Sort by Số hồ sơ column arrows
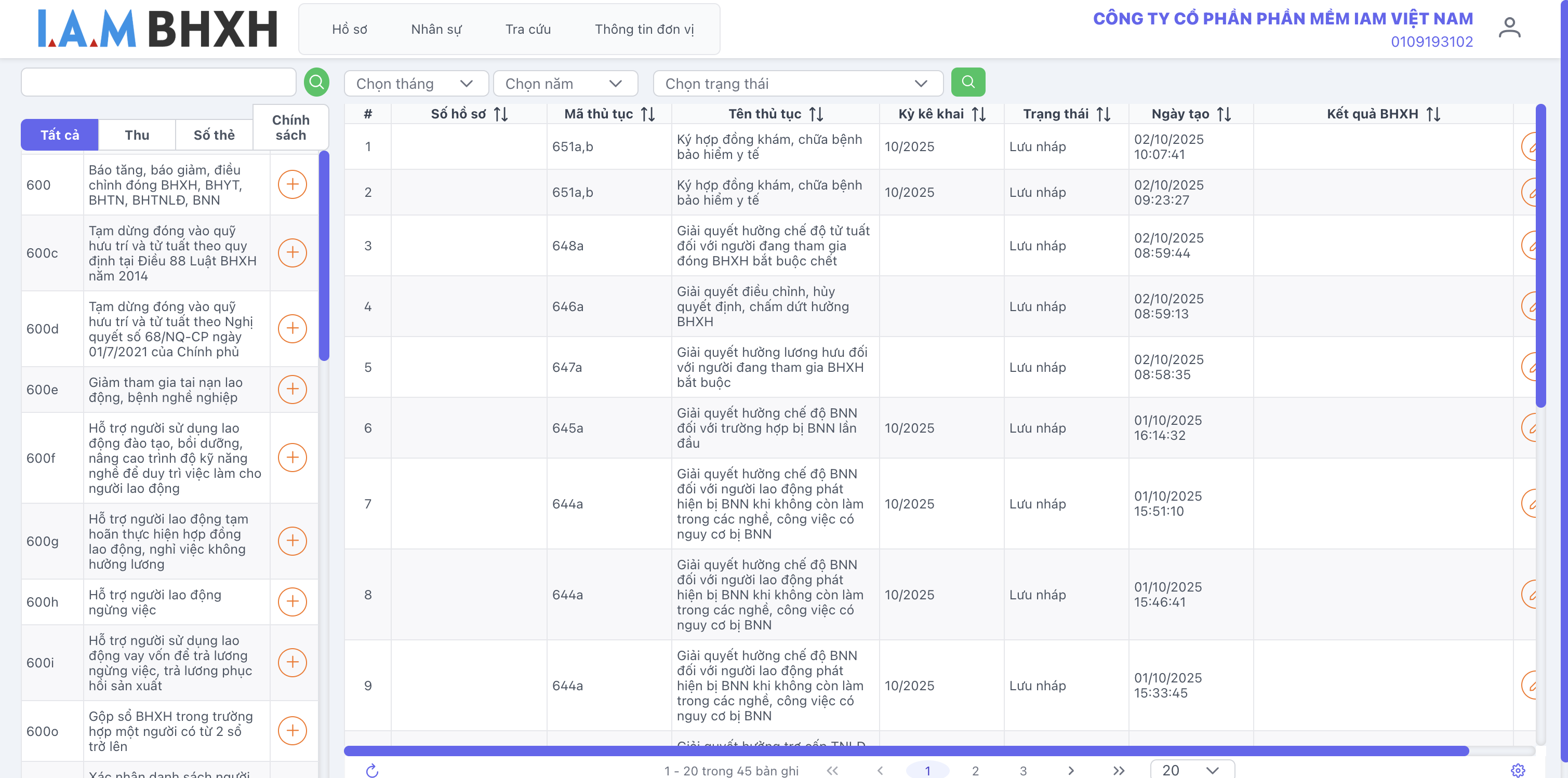 (501, 114)
